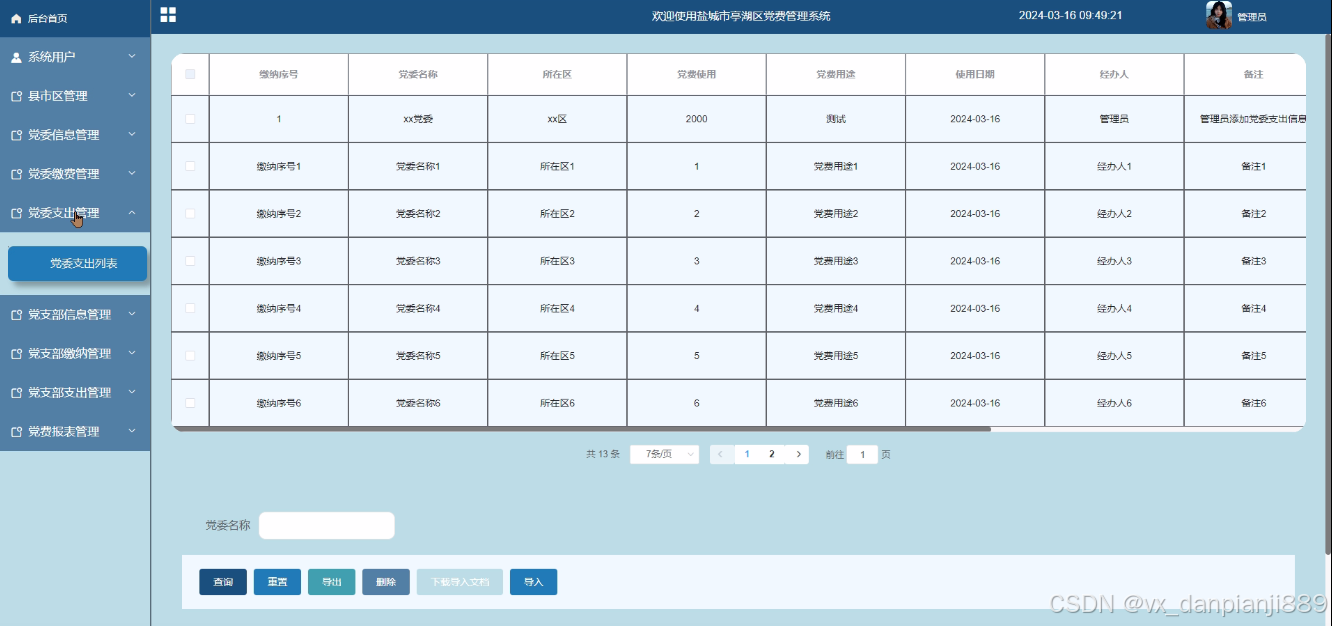Click the previous page left arrow
Screen dimensions: 1332x626
(x=721, y=454)
